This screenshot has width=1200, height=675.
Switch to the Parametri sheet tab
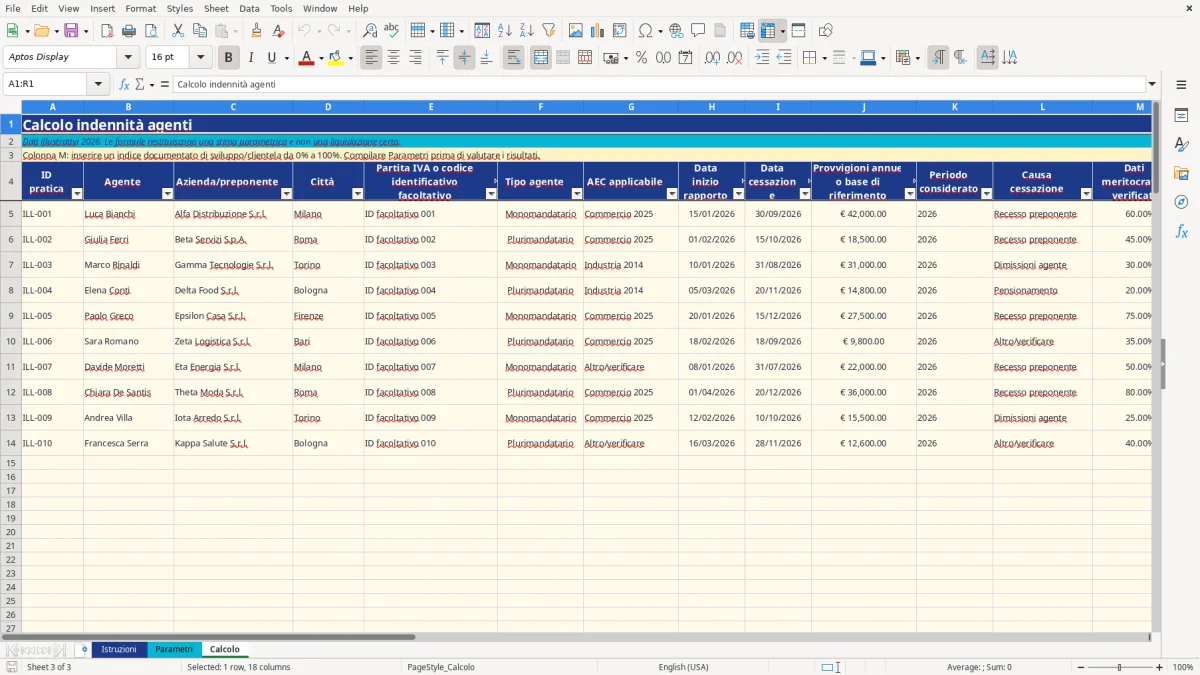click(174, 649)
